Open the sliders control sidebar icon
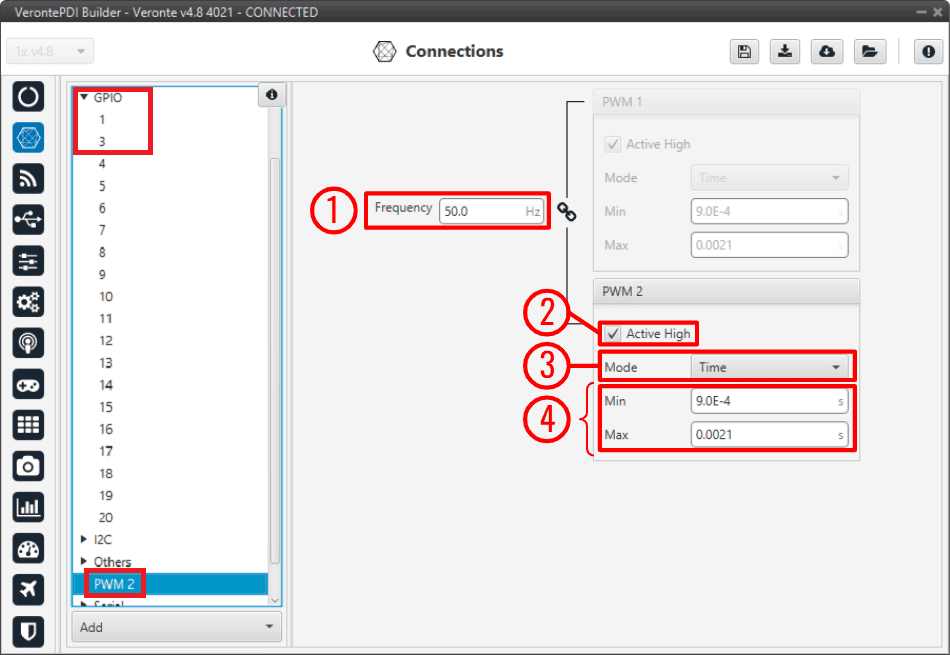This screenshot has width=950, height=655. [x=28, y=261]
